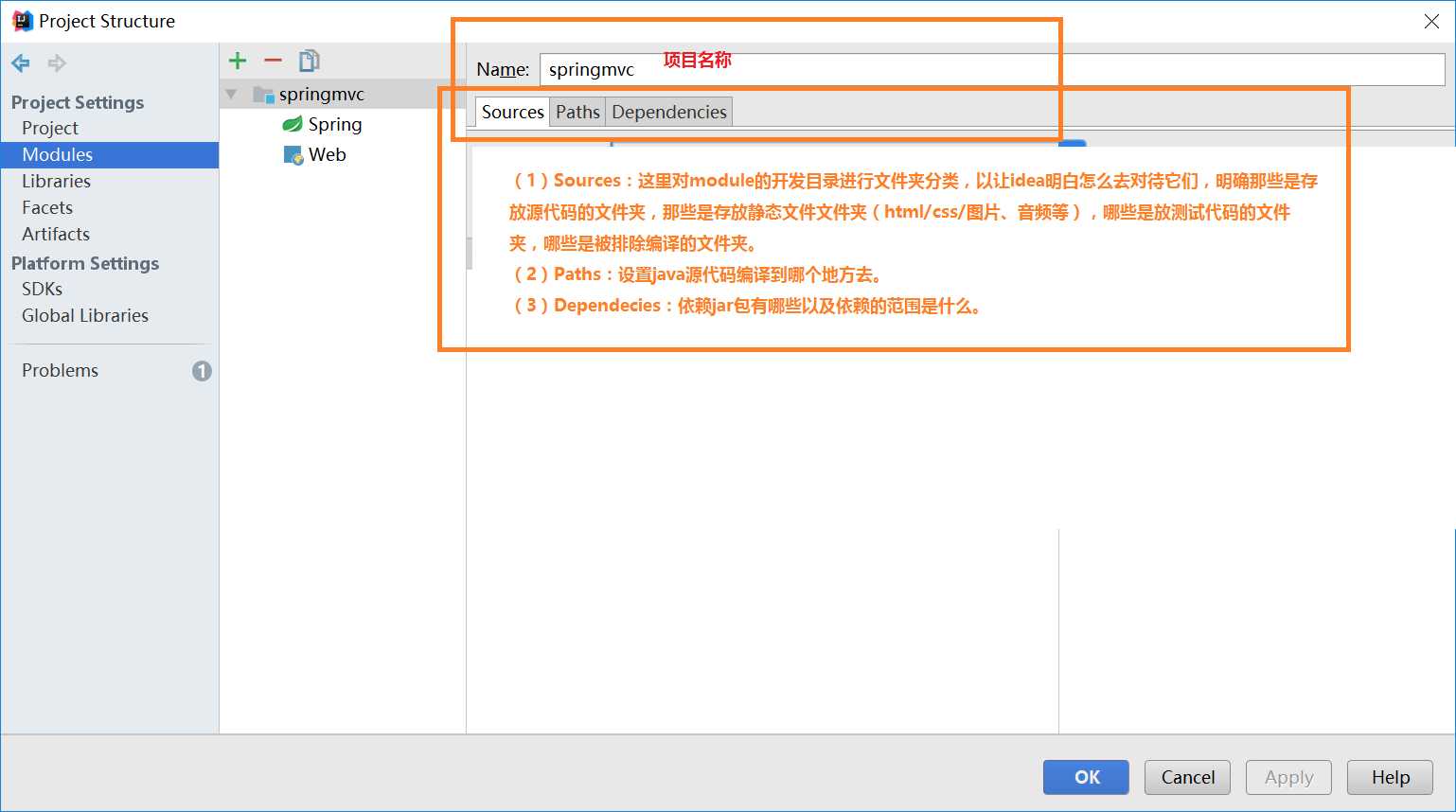Image resolution: width=1456 pixels, height=812 pixels.
Task: Copy the module using copy icon
Action: coord(310,61)
